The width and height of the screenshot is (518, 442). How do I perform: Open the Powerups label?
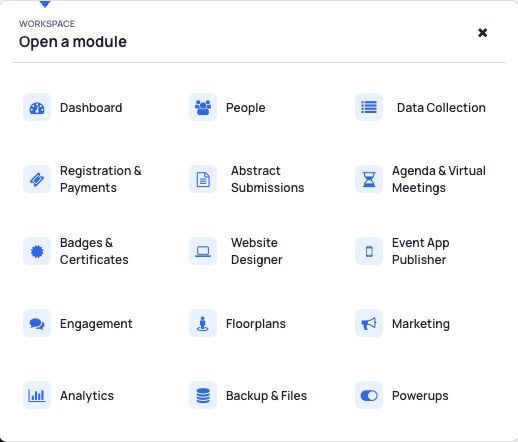pos(420,396)
